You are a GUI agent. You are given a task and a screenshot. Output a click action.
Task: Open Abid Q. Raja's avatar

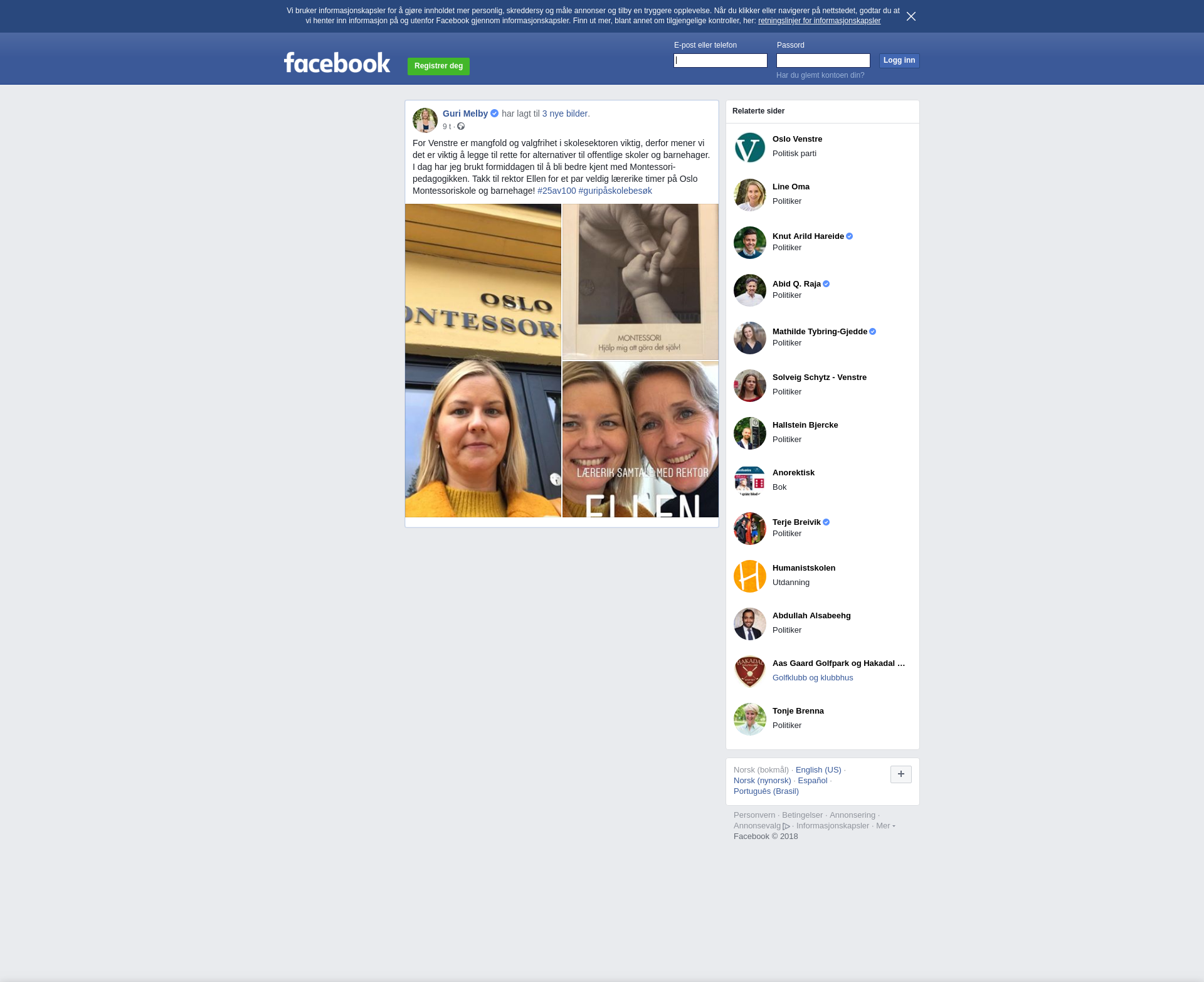coord(750,290)
